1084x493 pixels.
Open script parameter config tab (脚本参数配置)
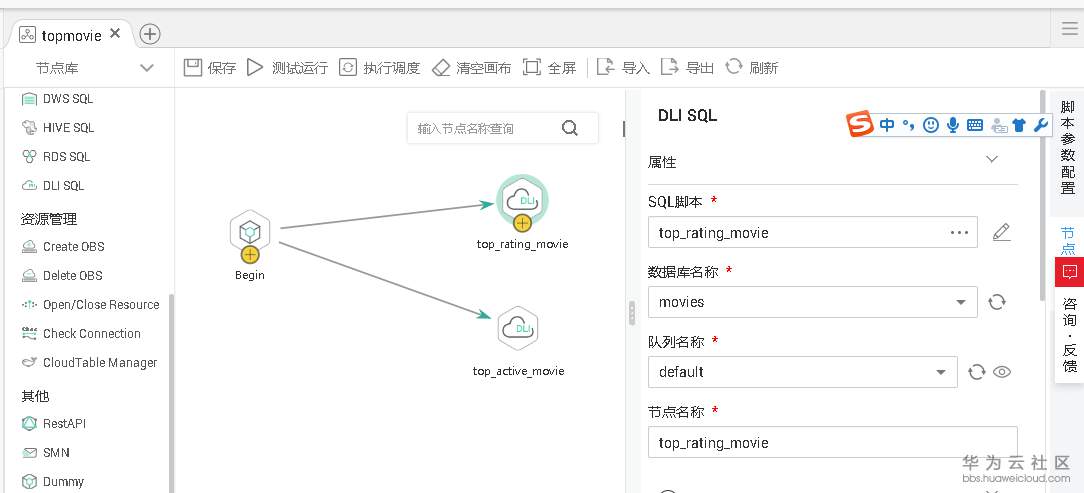coord(1068,147)
